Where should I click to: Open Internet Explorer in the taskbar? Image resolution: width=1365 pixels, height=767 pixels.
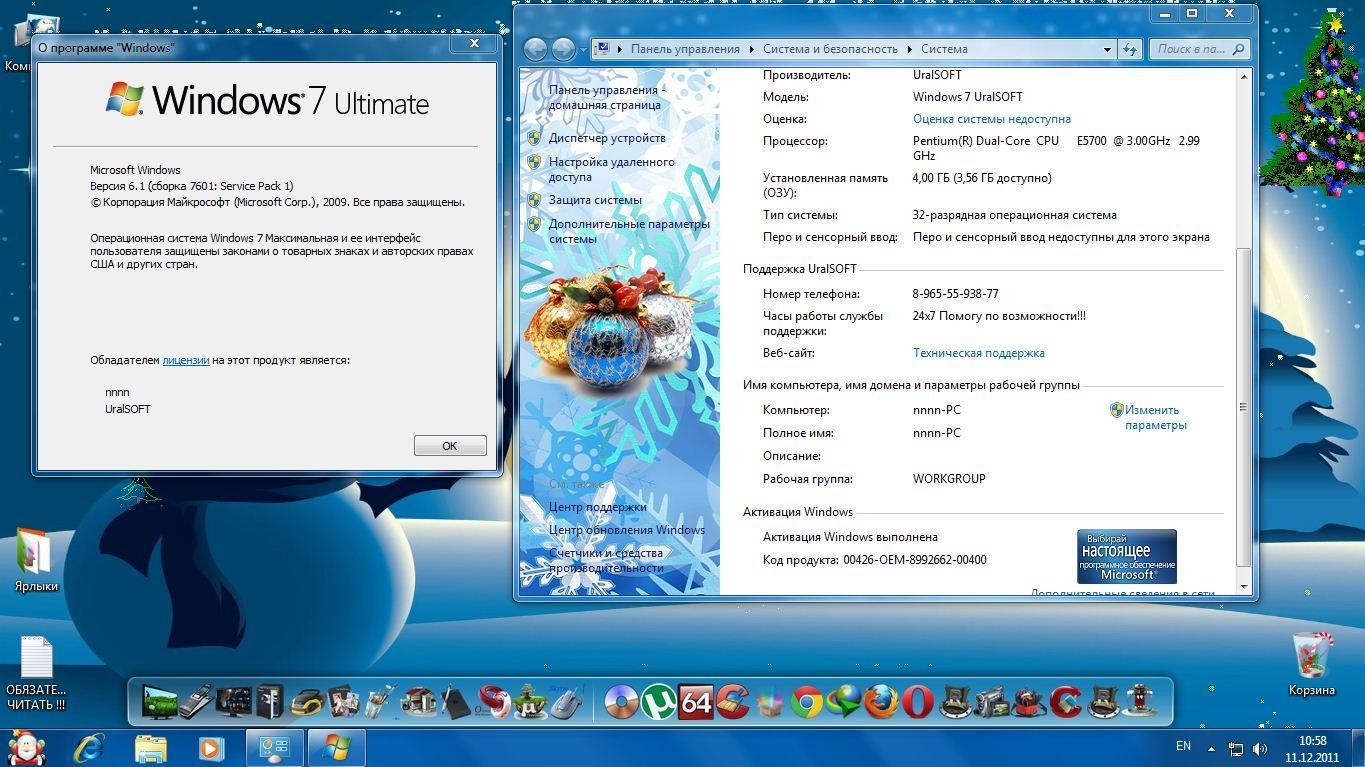[89, 747]
